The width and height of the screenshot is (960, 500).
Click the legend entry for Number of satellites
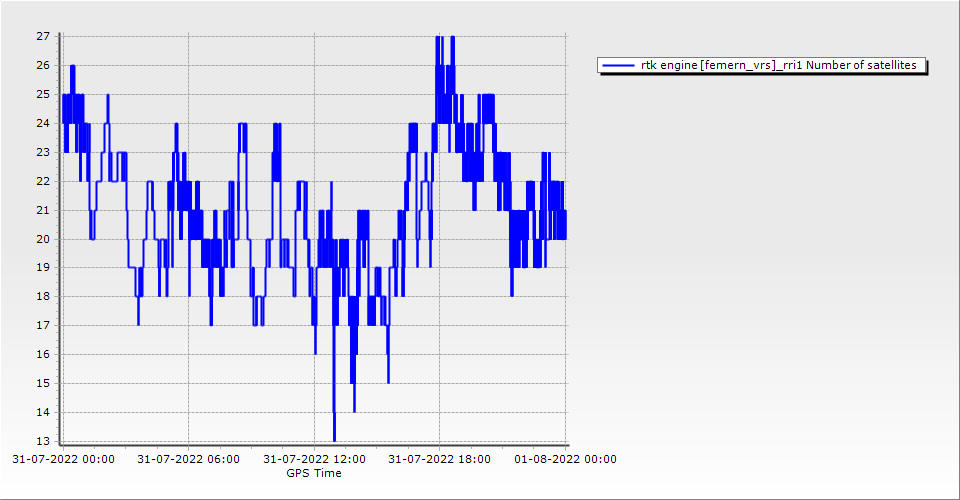(x=778, y=66)
